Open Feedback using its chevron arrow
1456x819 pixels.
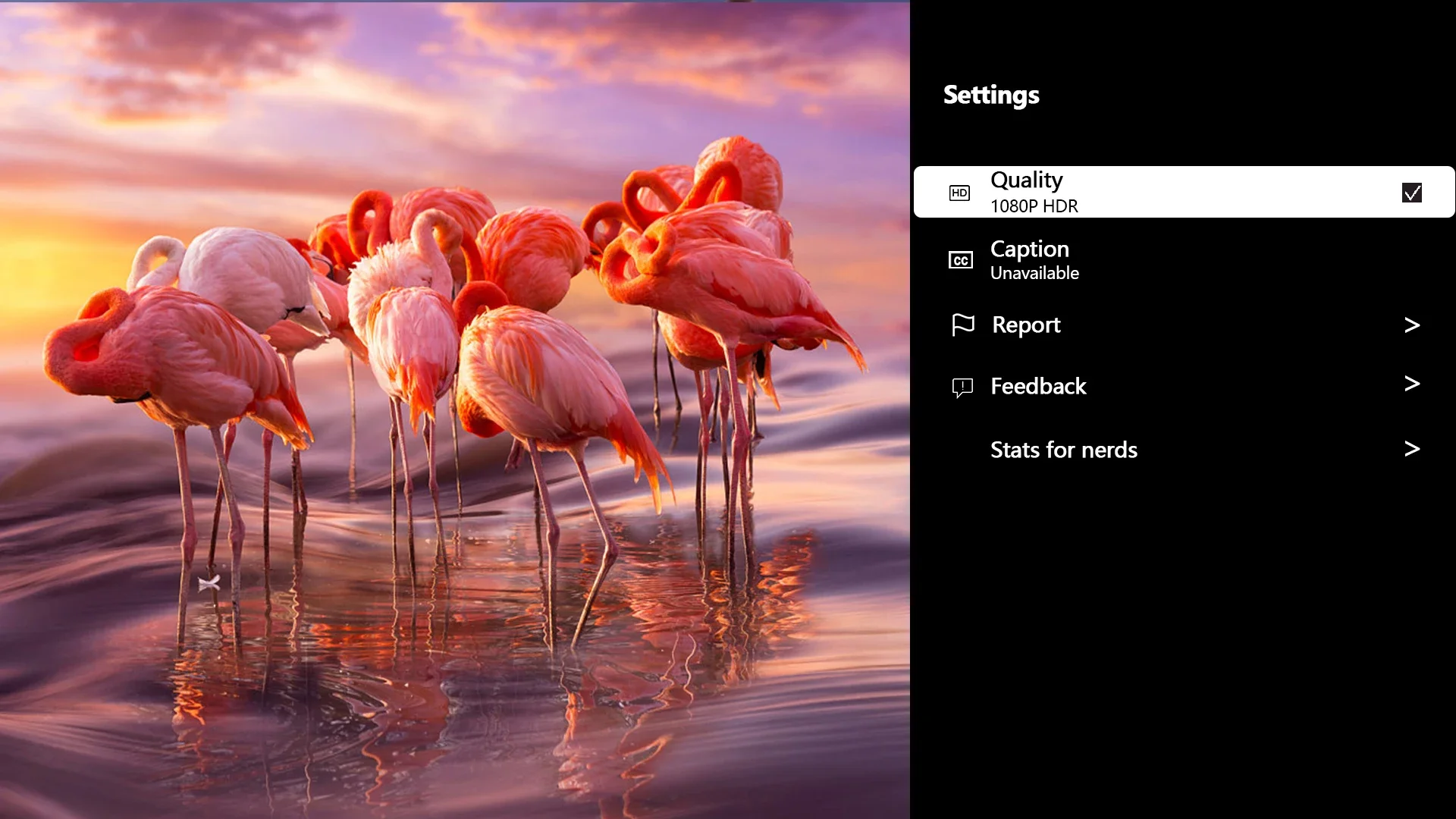pos(1411,384)
